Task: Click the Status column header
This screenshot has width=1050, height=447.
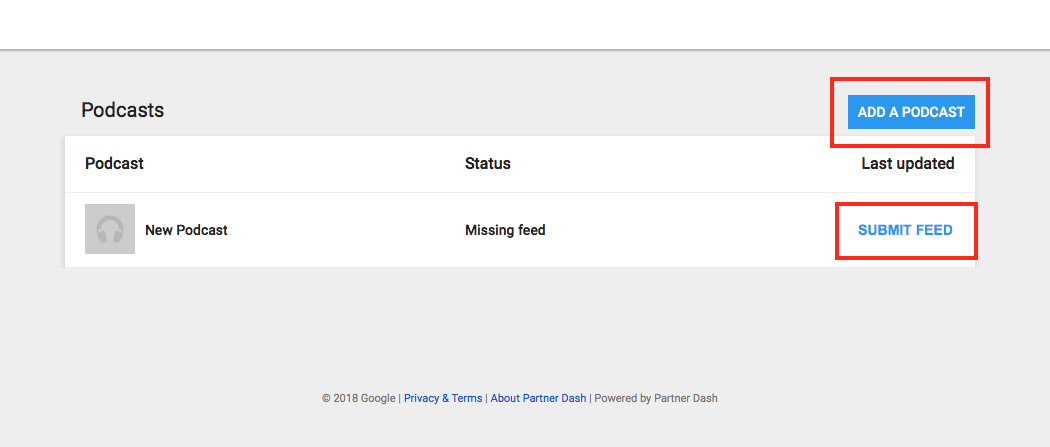Action: click(x=488, y=163)
